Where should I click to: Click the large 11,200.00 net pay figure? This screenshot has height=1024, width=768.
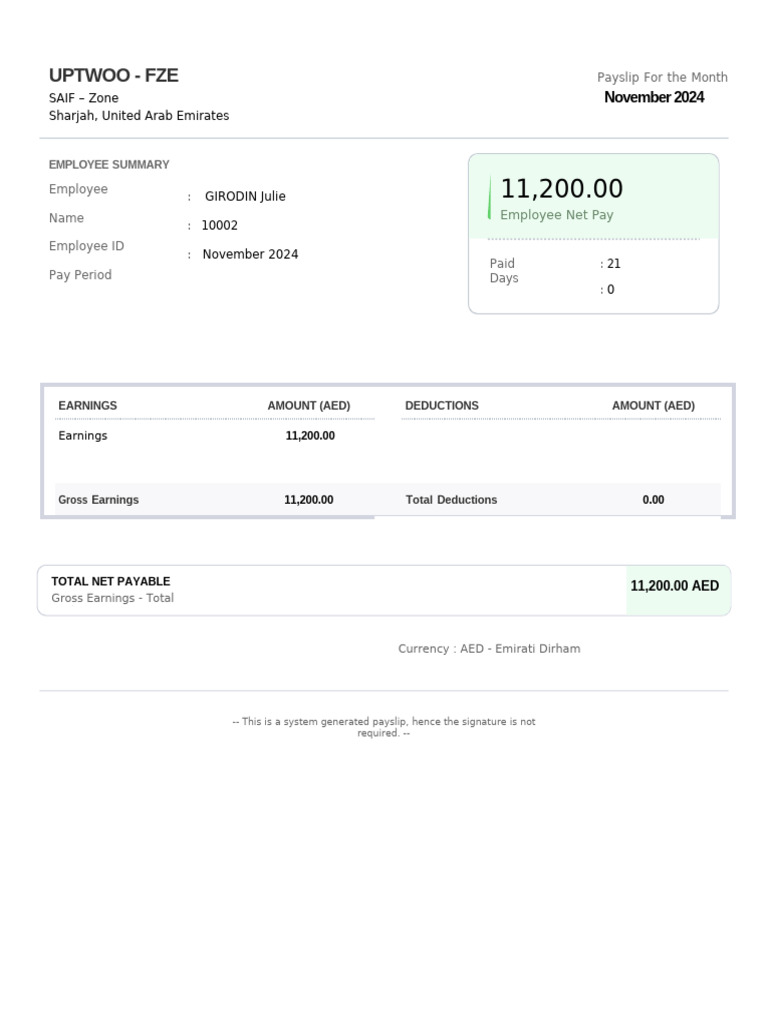[561, 189]
